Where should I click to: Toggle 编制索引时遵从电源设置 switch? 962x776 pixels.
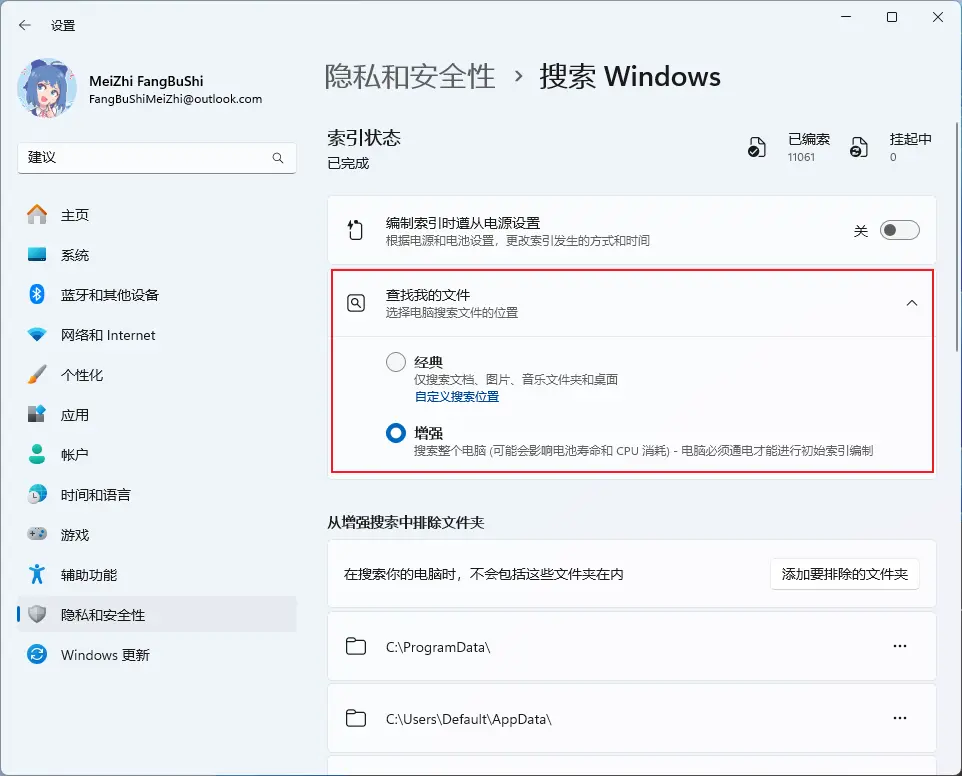[x=899, y=231]
